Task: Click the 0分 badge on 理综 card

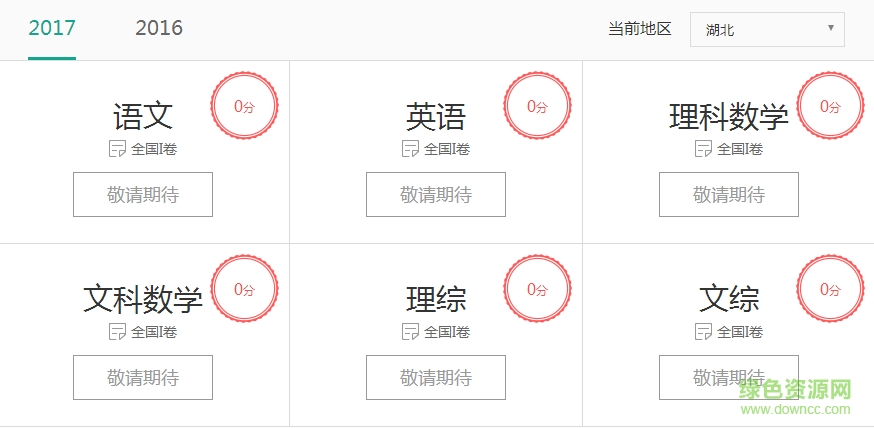Action: 537,289
